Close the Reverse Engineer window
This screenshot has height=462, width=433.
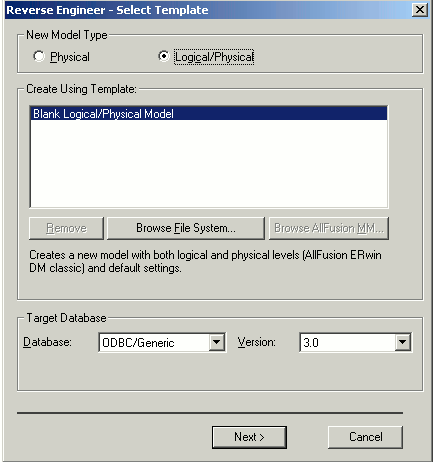(x=420, y=10)
